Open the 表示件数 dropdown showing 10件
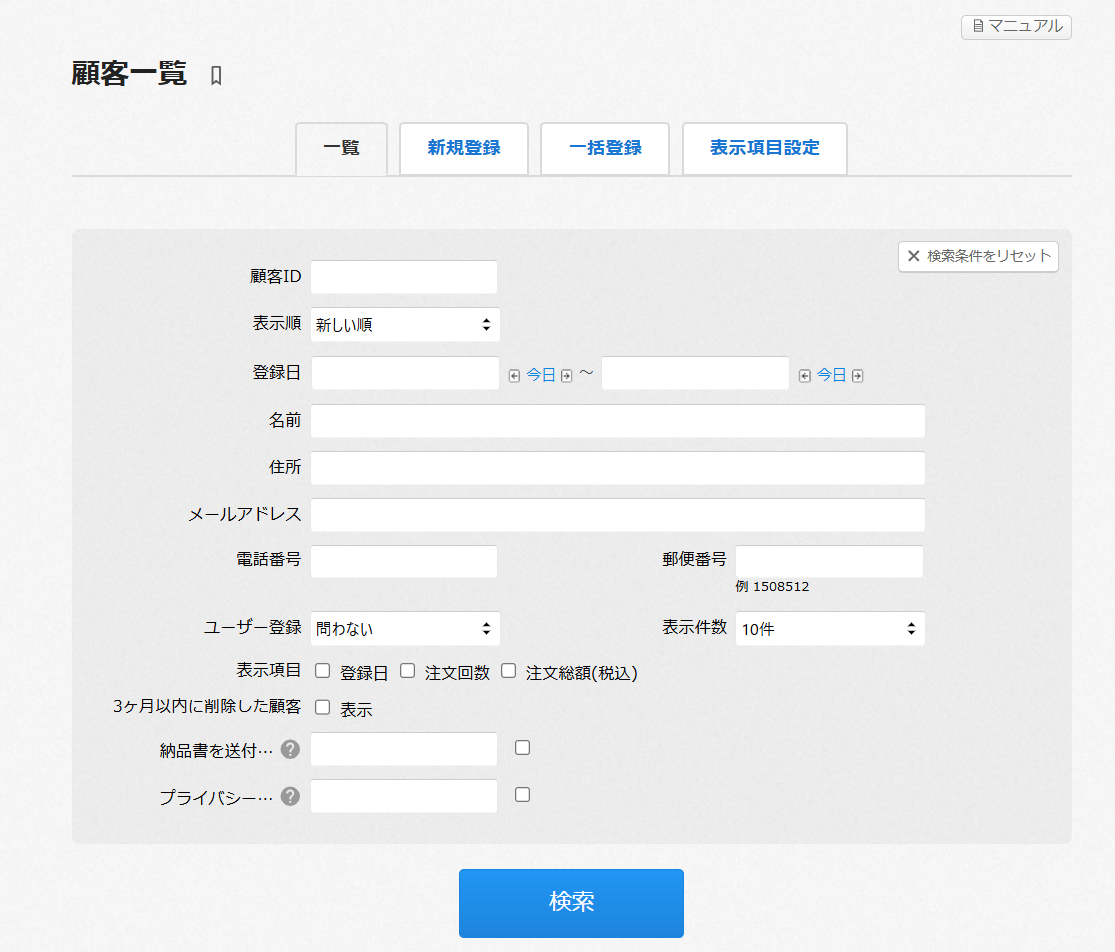 click(830, 629)
